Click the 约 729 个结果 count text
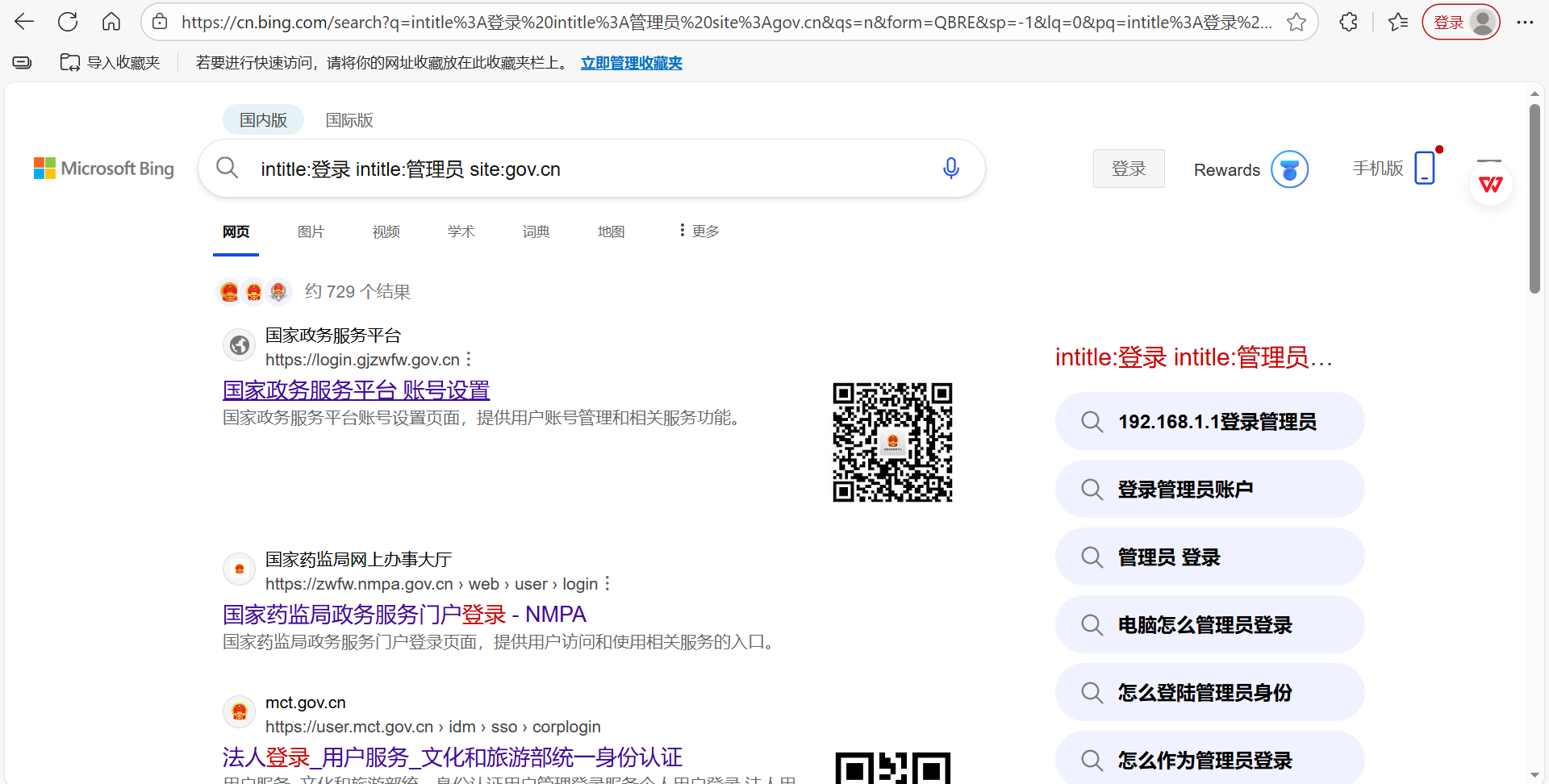This screenshot has width=1549, height=784. [357, 292]
